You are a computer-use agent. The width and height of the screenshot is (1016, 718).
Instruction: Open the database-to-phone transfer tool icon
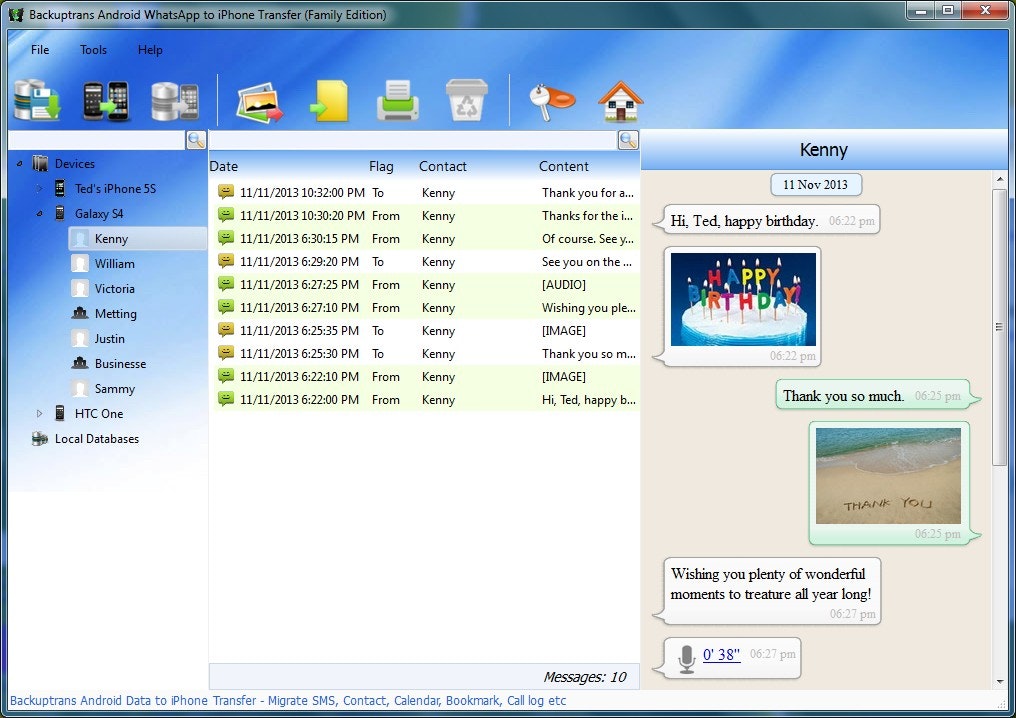(171, 100)
